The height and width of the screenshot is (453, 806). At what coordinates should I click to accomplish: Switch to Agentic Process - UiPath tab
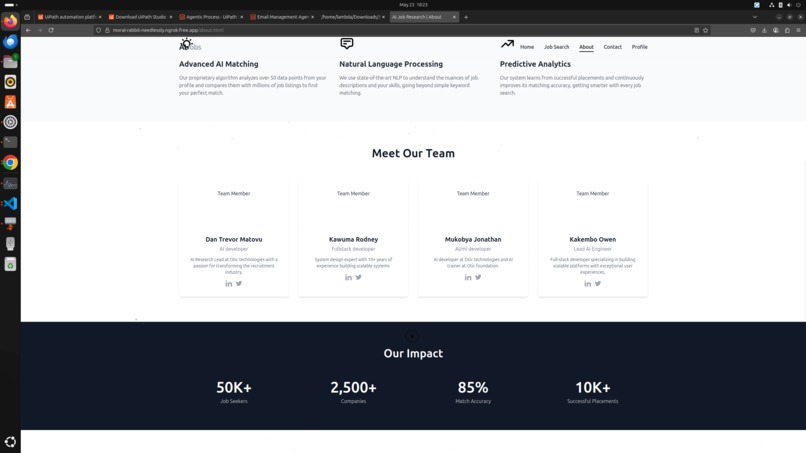click(x=211, y=17)
